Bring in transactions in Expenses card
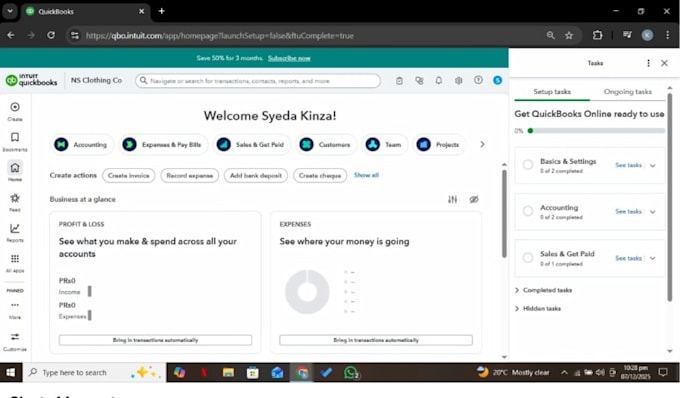The height and width of the screenshot is (398, 680). [376, 340]
